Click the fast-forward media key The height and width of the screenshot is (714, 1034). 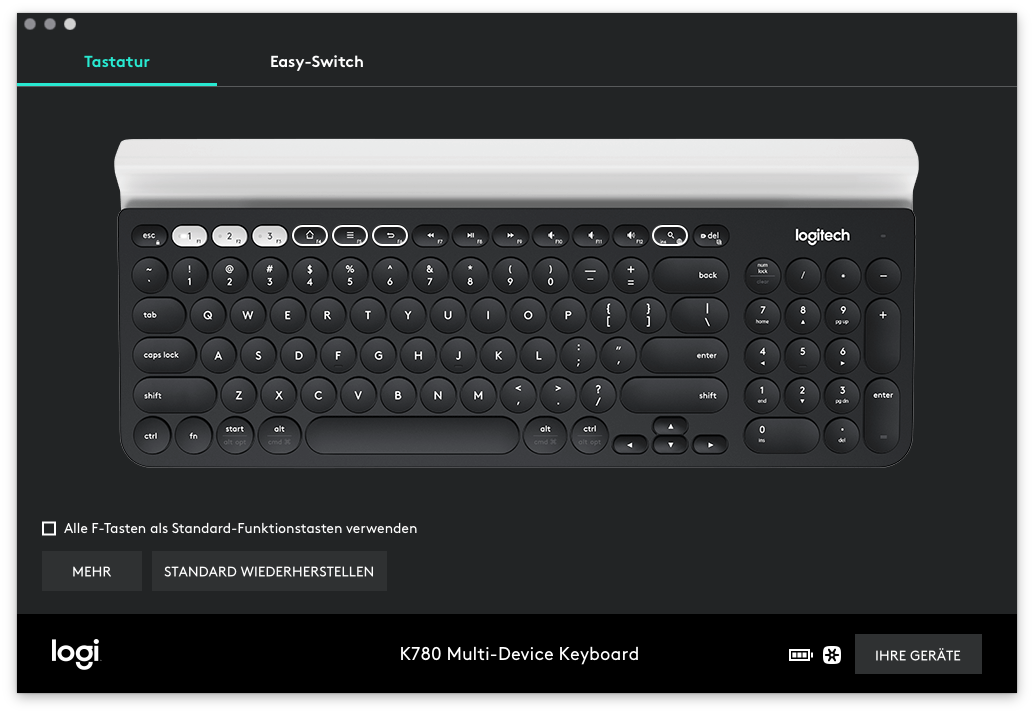[510, 236]
